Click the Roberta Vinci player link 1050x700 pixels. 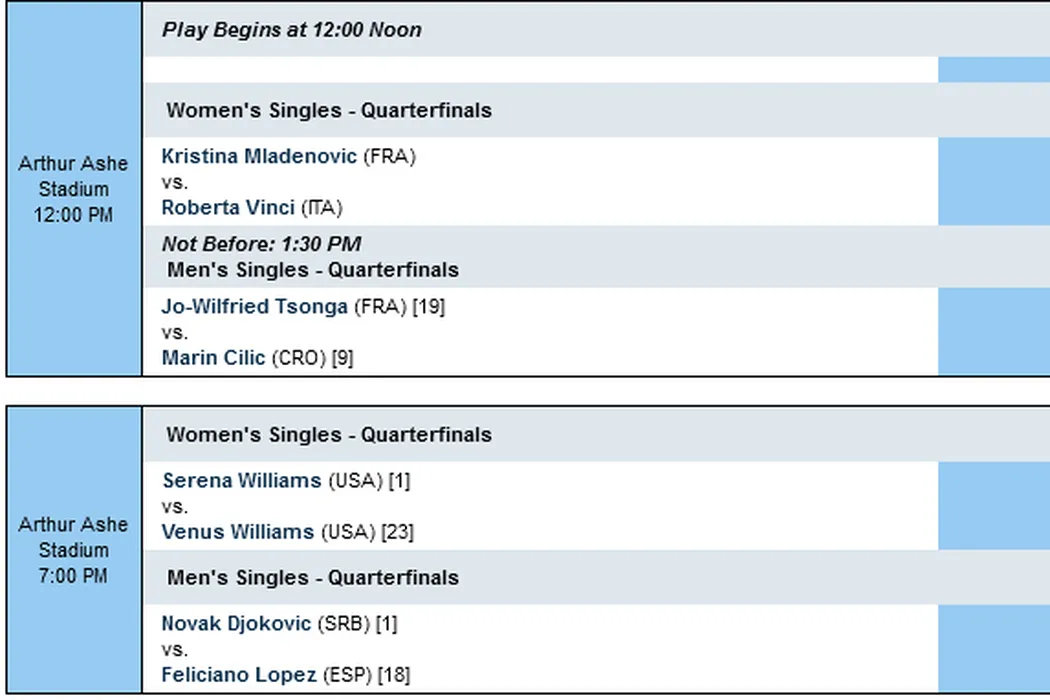coord(228,208)
